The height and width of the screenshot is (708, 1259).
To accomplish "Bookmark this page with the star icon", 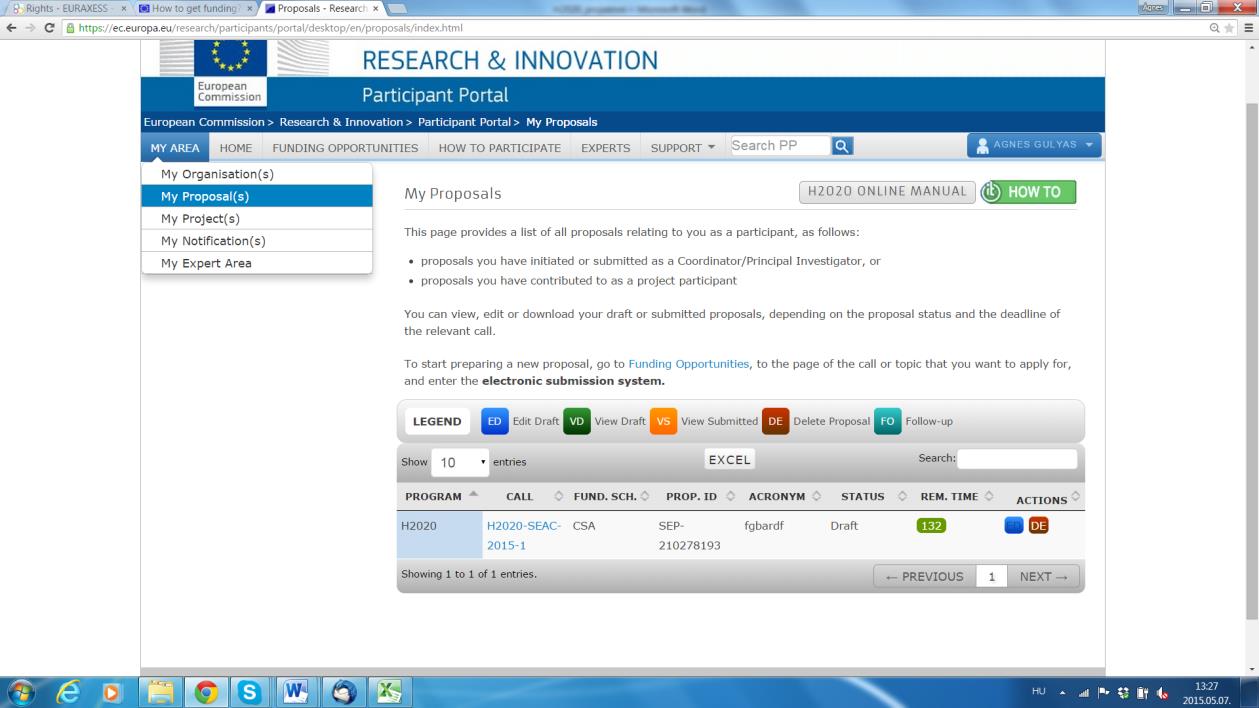I will (x=1229, y=28).
